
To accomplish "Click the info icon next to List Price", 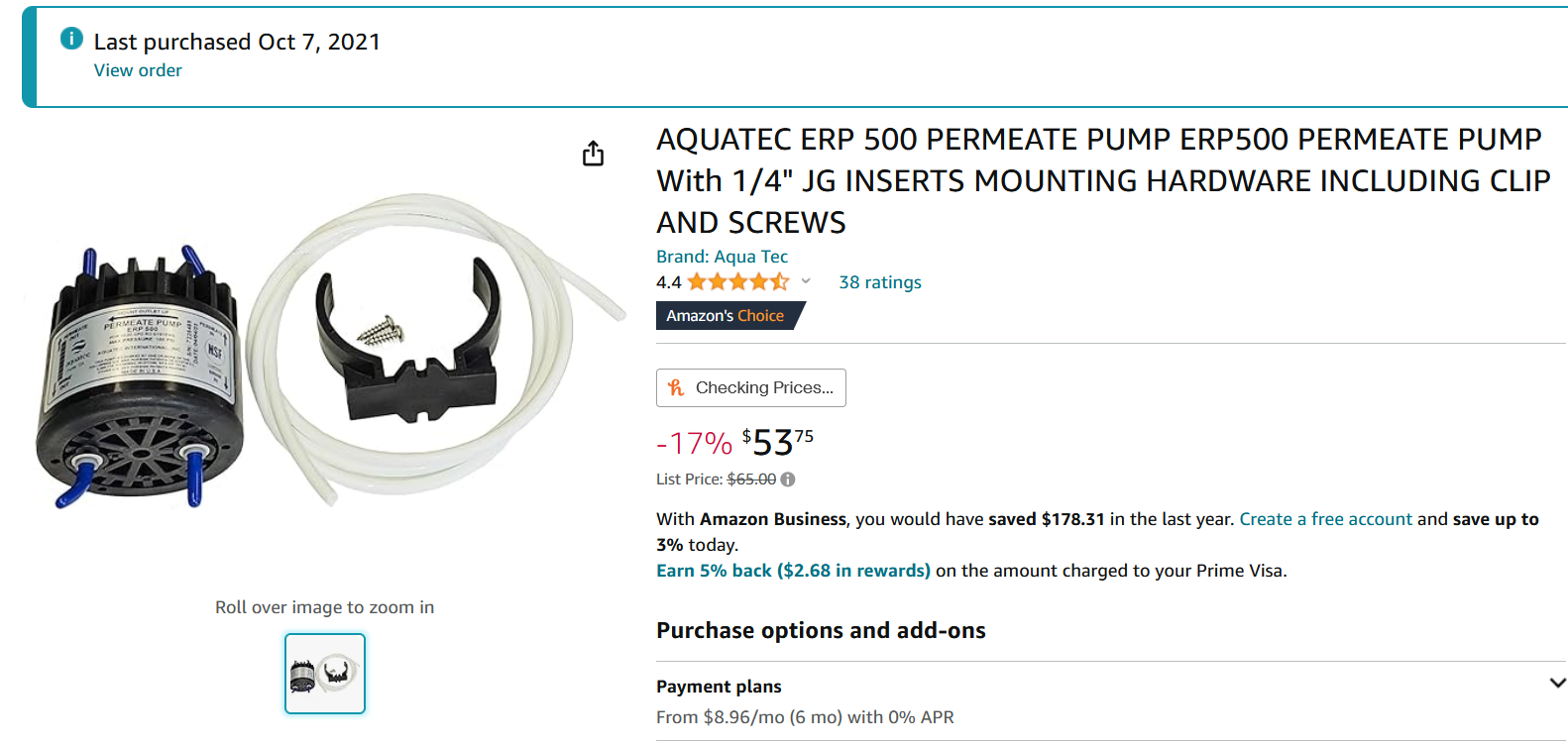I will click(x=788, y=480).
